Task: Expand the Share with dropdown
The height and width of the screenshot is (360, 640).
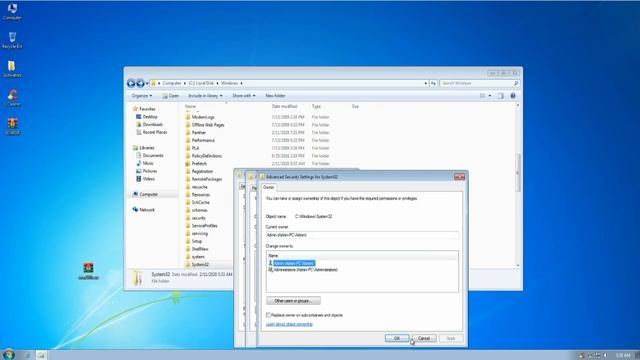Action: (x=244, y=96)
